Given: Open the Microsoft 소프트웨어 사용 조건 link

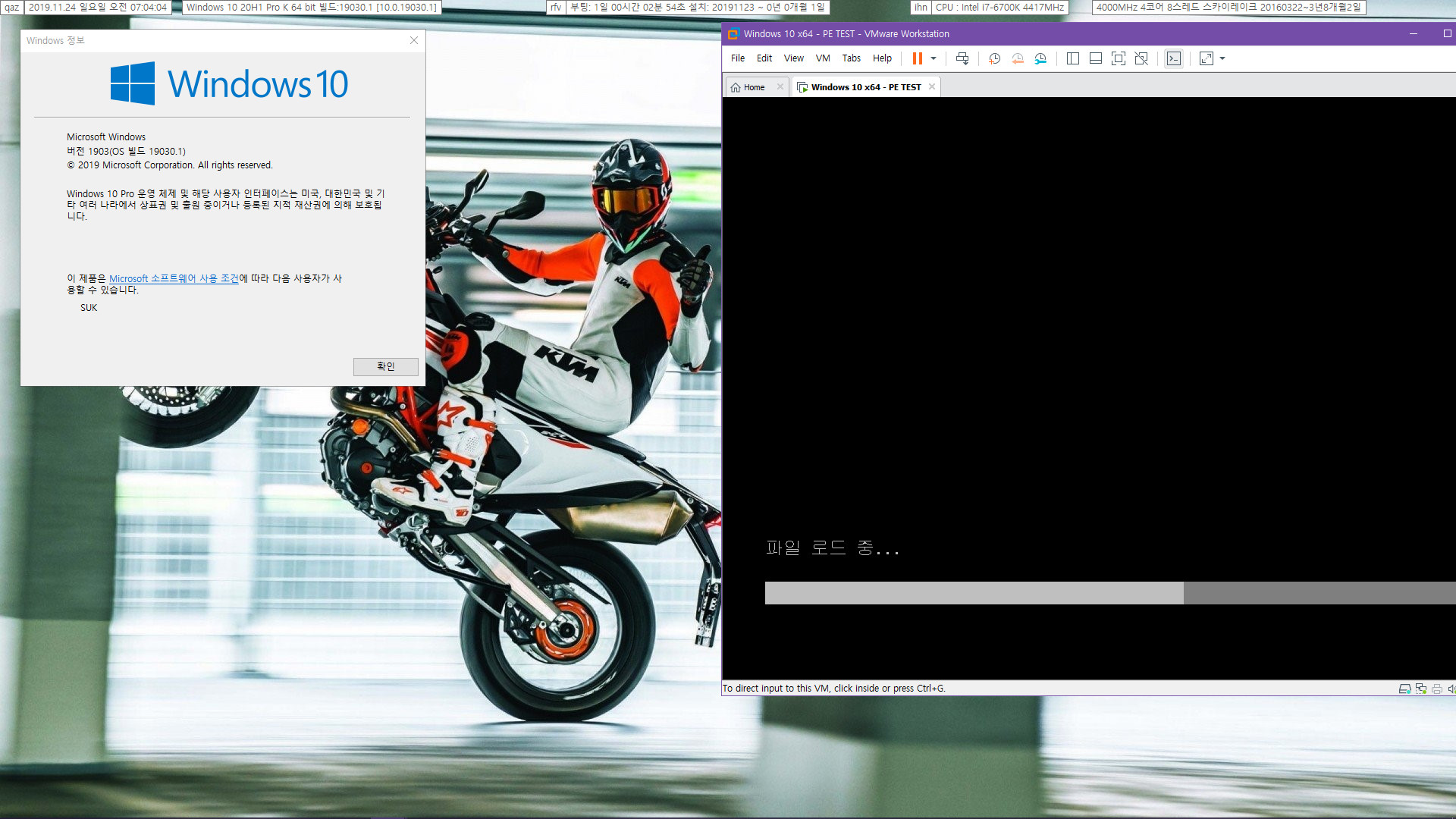Looking at the screenshot, I should click(x=174, y=278).
